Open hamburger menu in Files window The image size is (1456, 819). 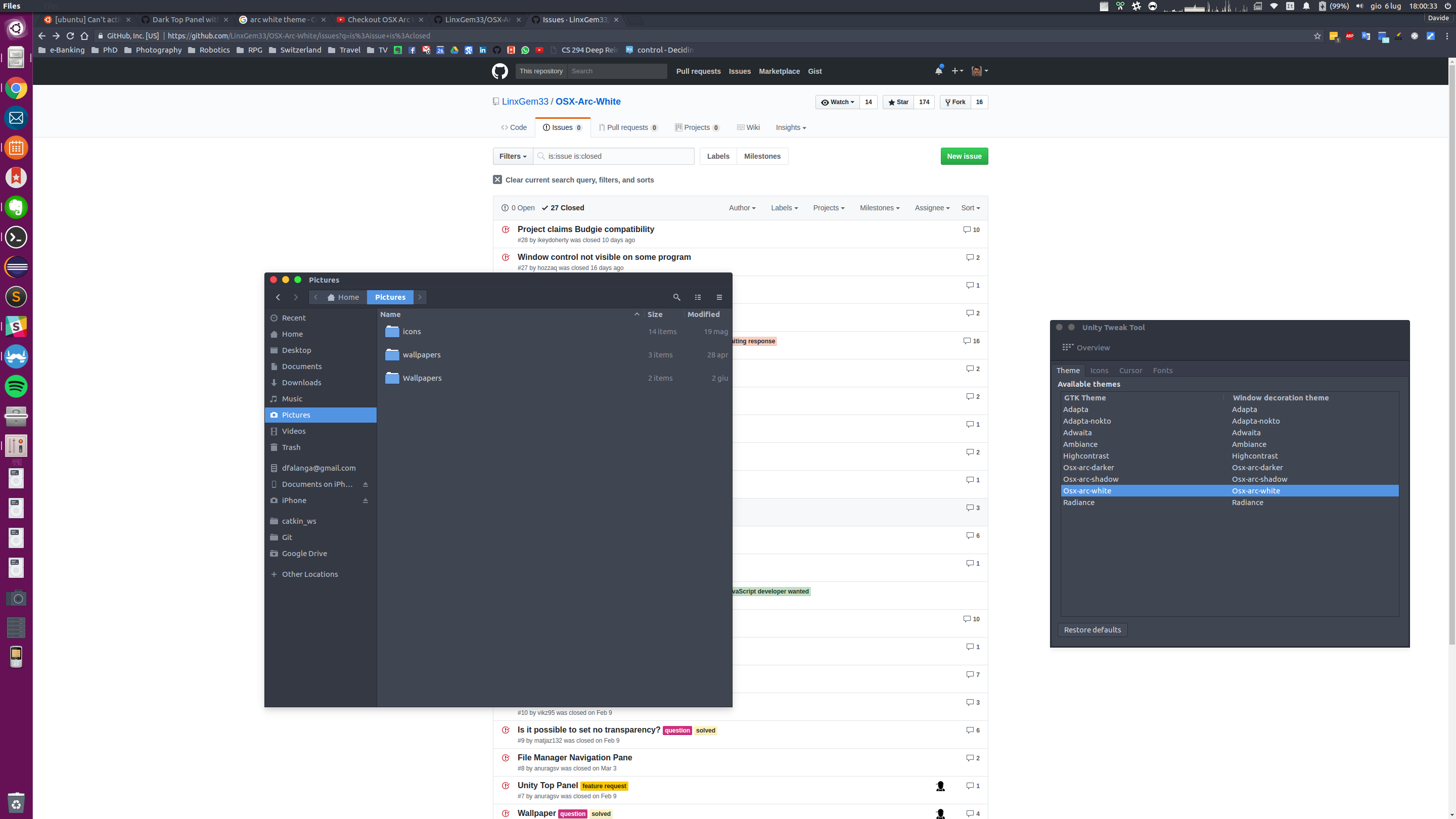click(x=719, y=297)
